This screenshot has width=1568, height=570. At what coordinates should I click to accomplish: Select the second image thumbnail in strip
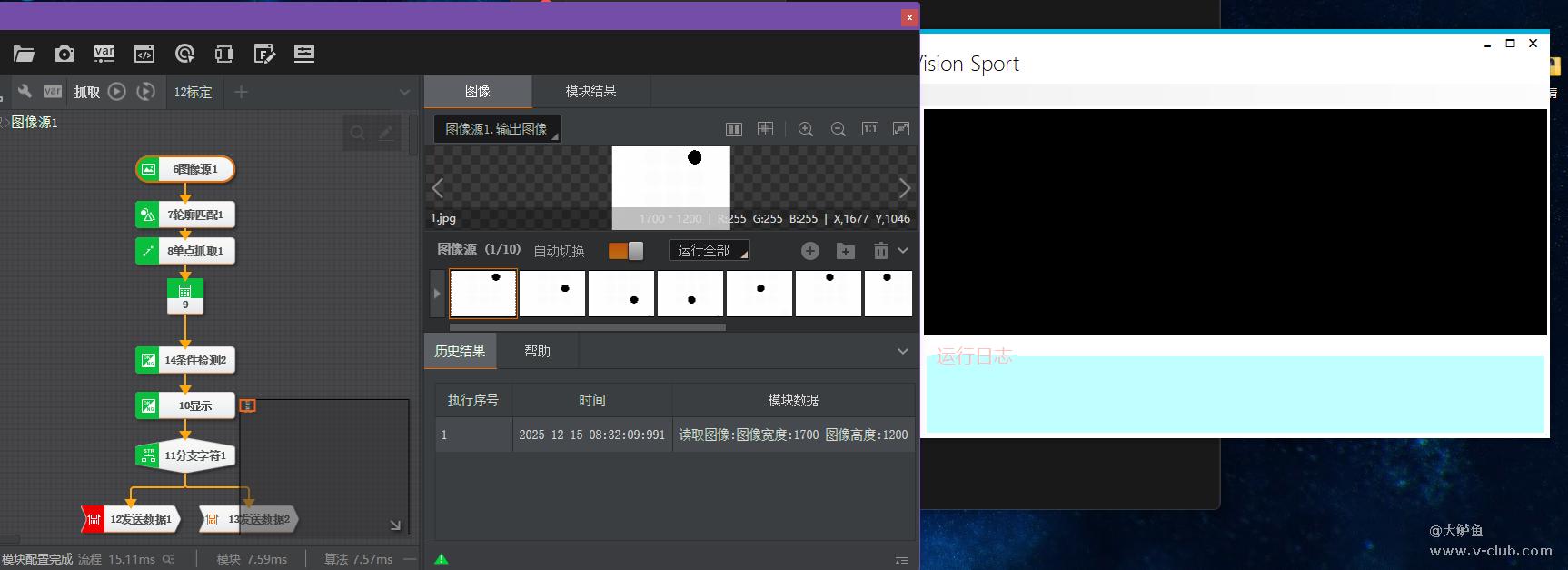pos(552,294)
